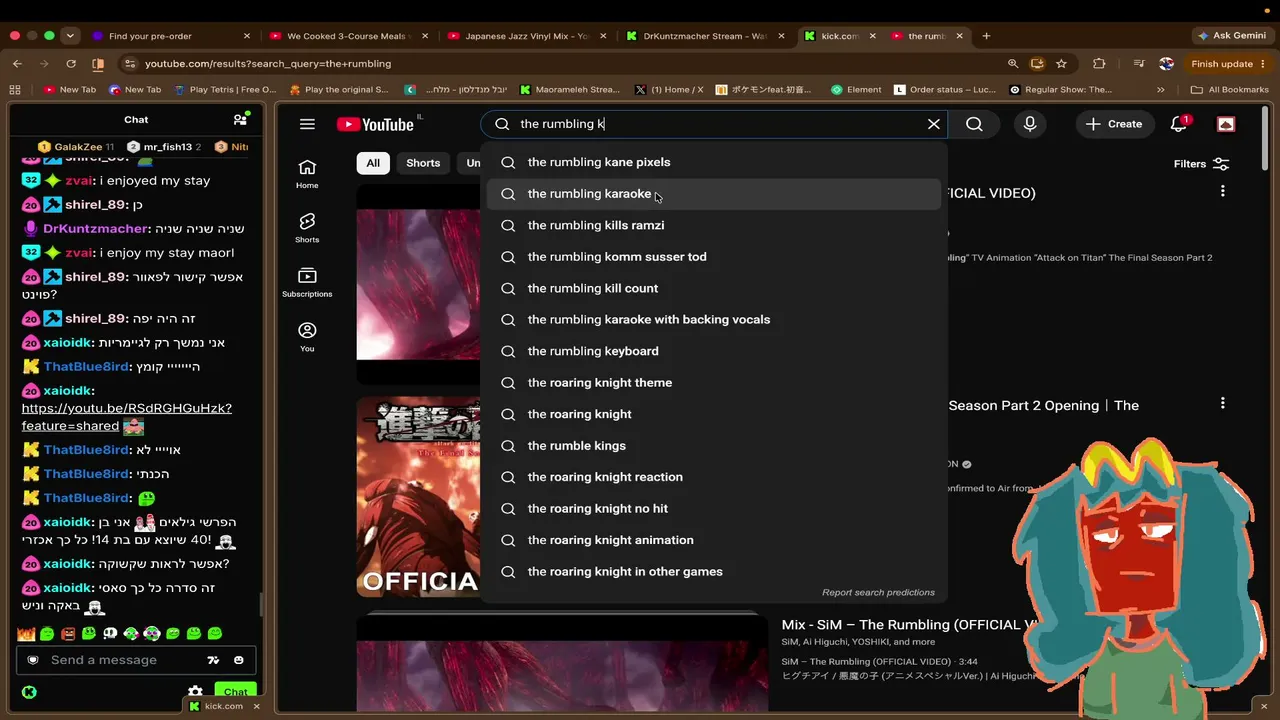Open Subscriptions in the YouTube sidebar

coord(307,281)
